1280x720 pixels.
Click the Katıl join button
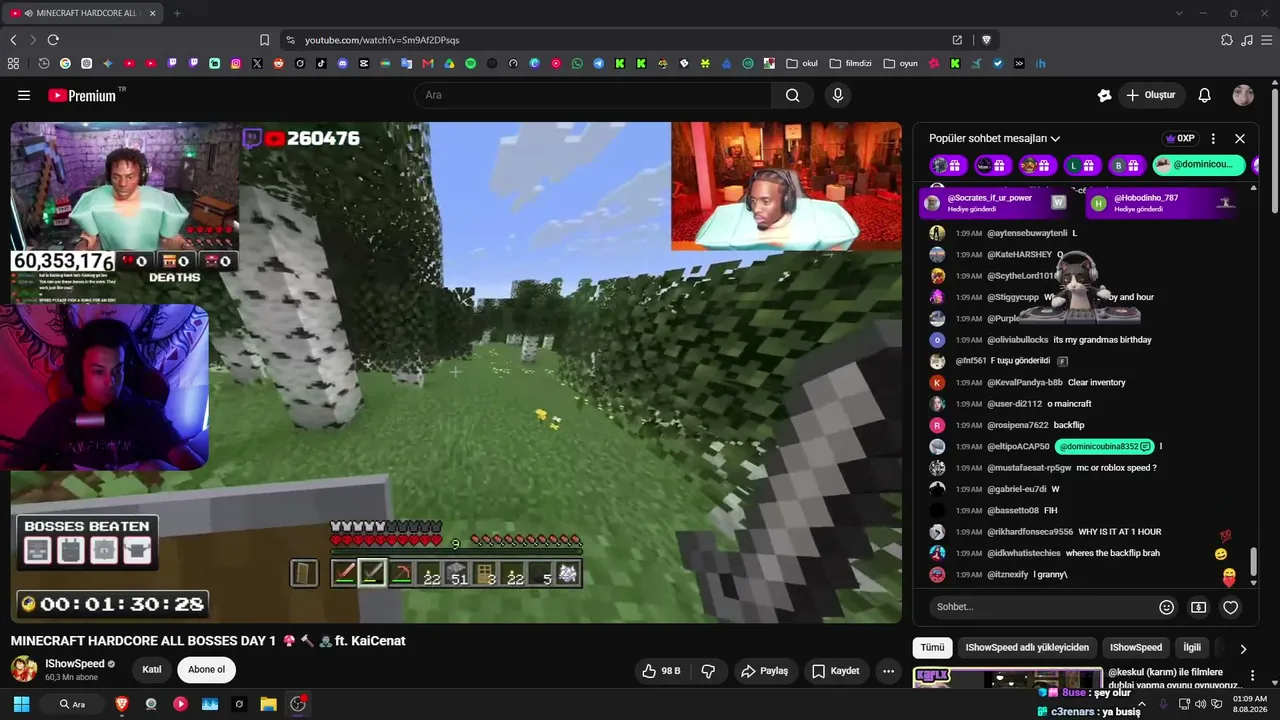[x=152, y=670]
